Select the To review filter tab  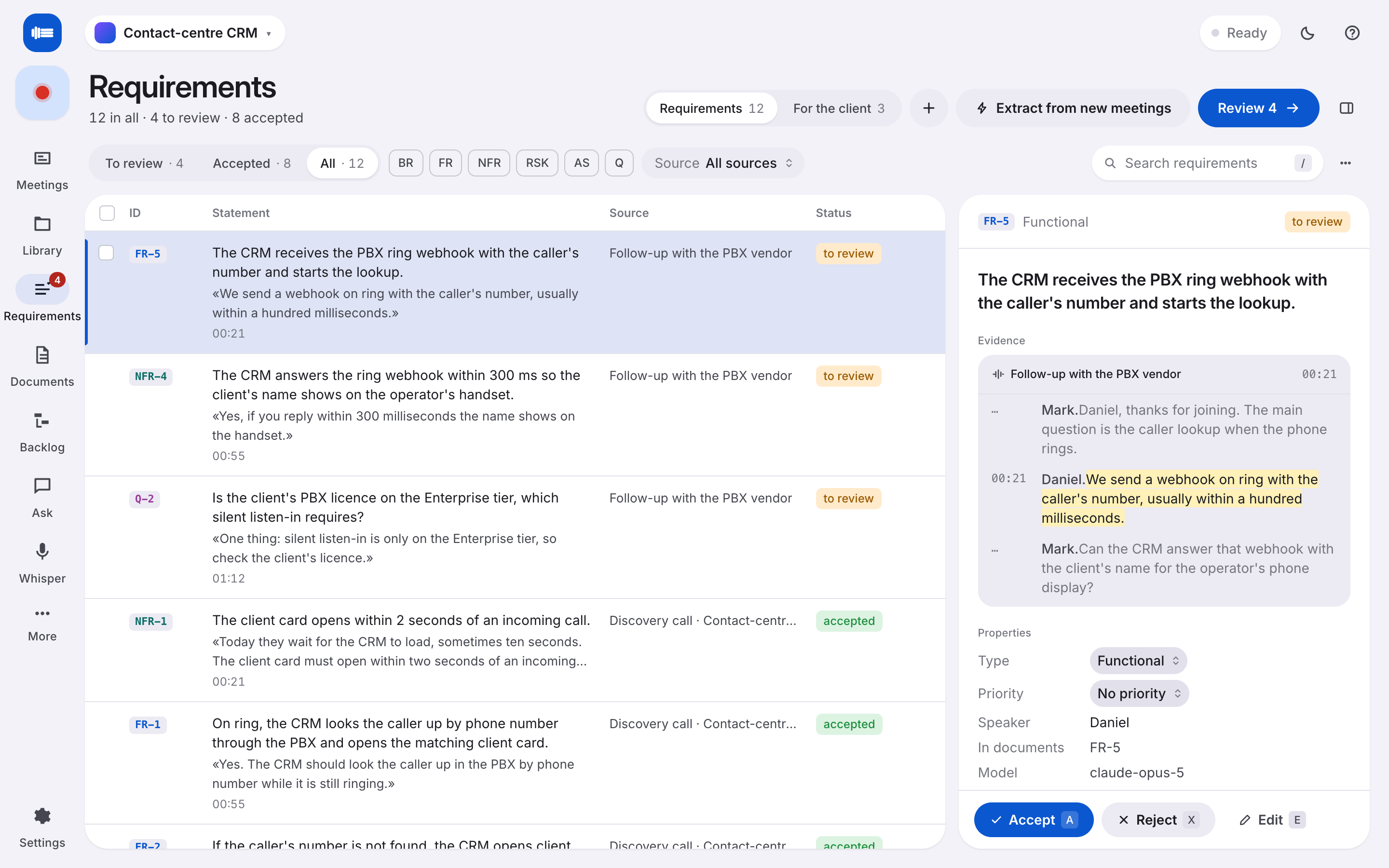(144, 163)
